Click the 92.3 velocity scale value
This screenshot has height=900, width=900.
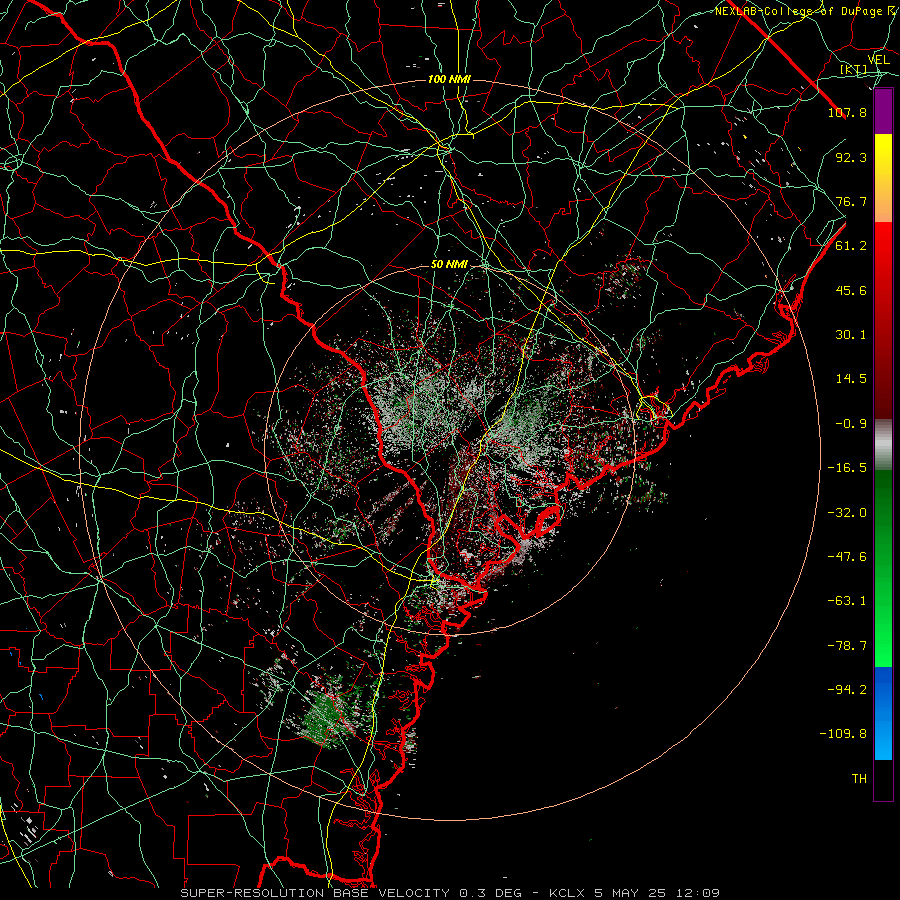[851, 157]
